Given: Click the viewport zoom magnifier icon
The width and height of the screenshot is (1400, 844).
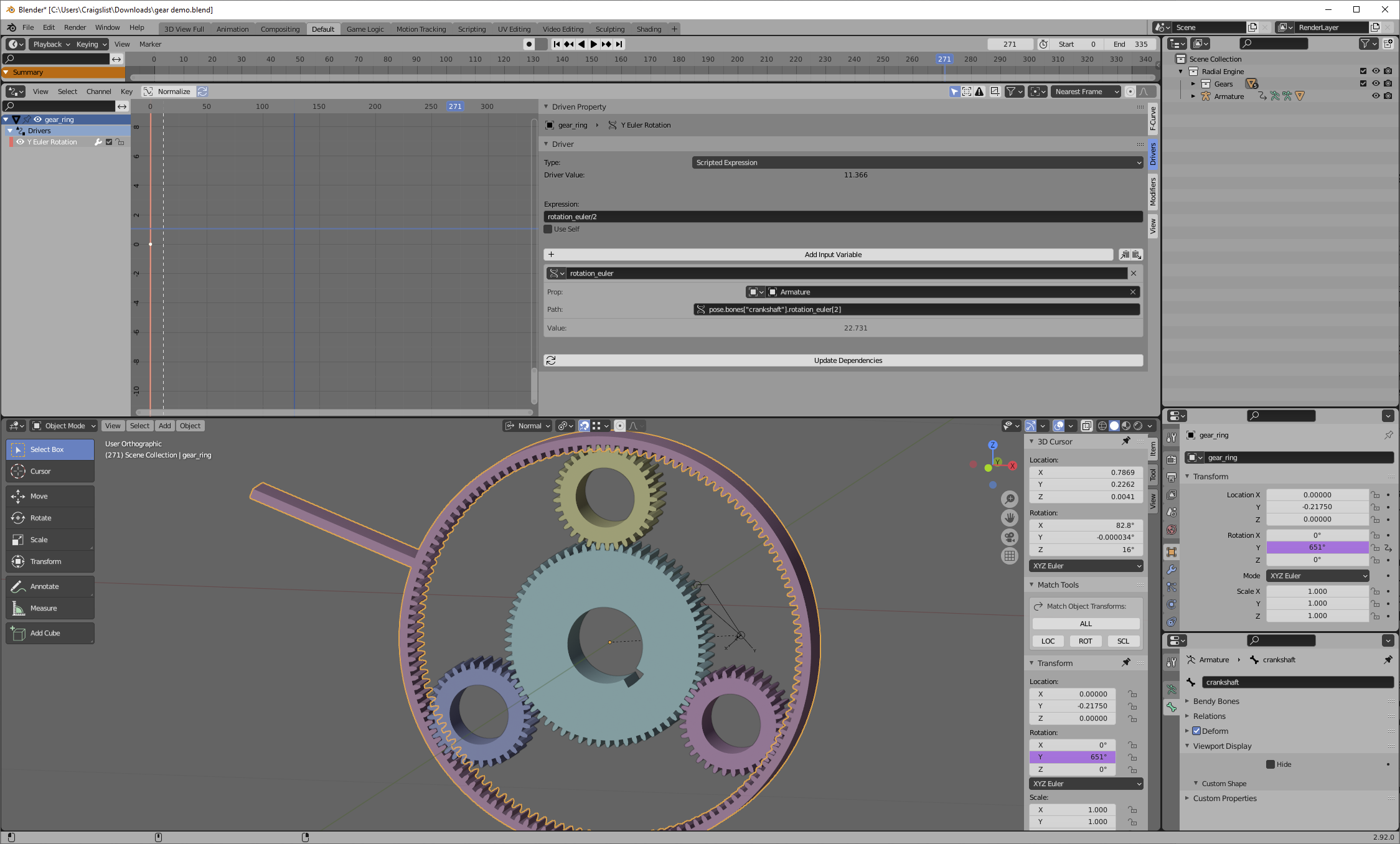Looking at the screenshot, I should pyautogui.click(x=1009, y=499).
